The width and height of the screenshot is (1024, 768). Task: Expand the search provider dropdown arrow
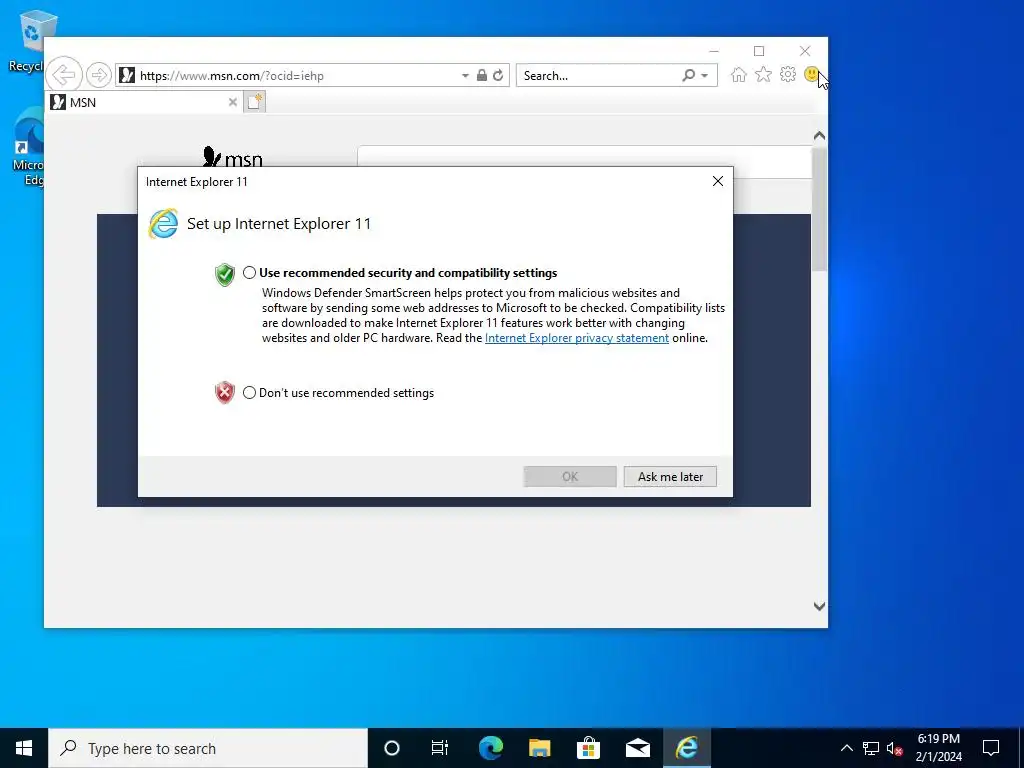[x=705, y=76]
